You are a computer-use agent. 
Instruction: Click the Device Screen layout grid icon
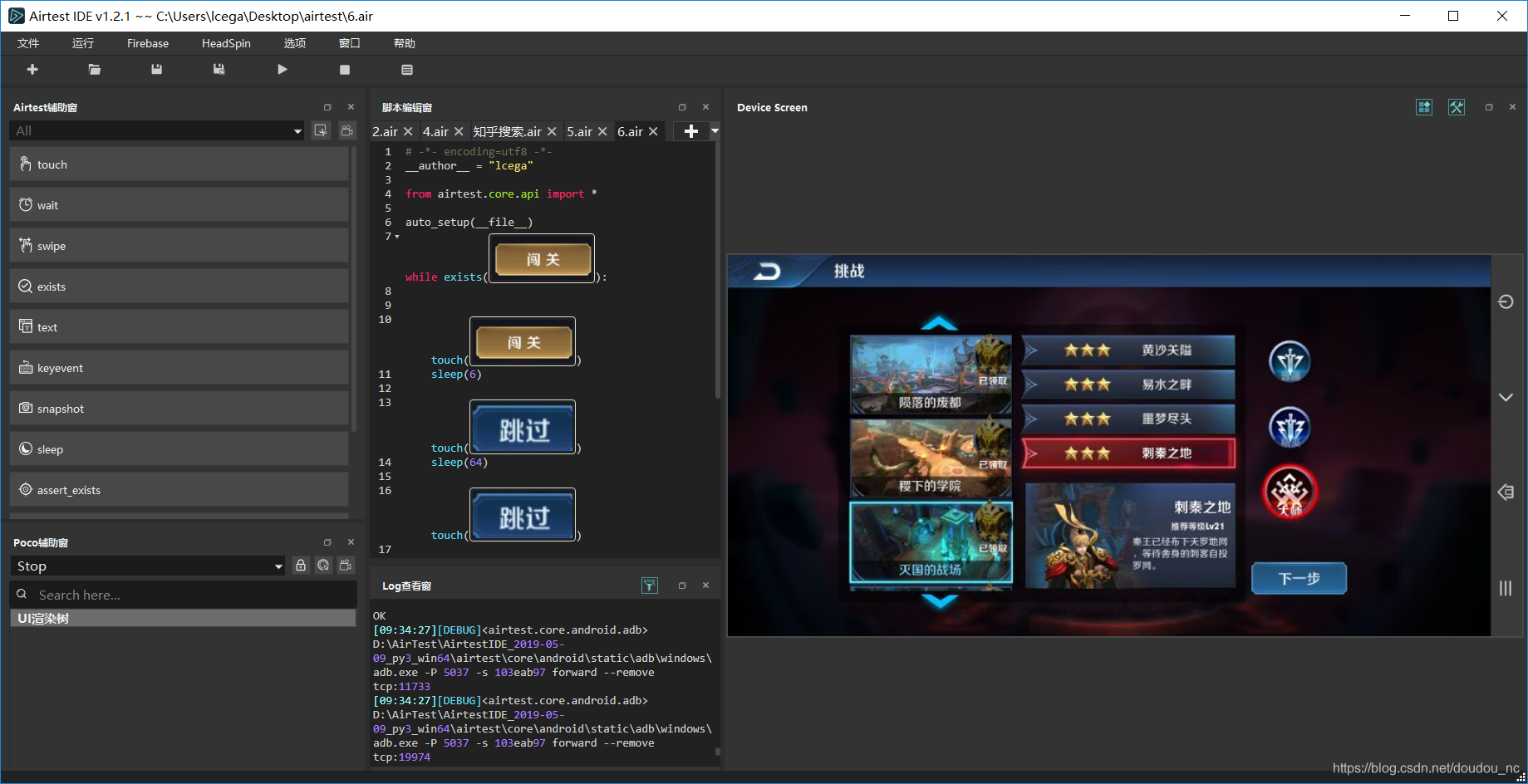pos(1424,107)
